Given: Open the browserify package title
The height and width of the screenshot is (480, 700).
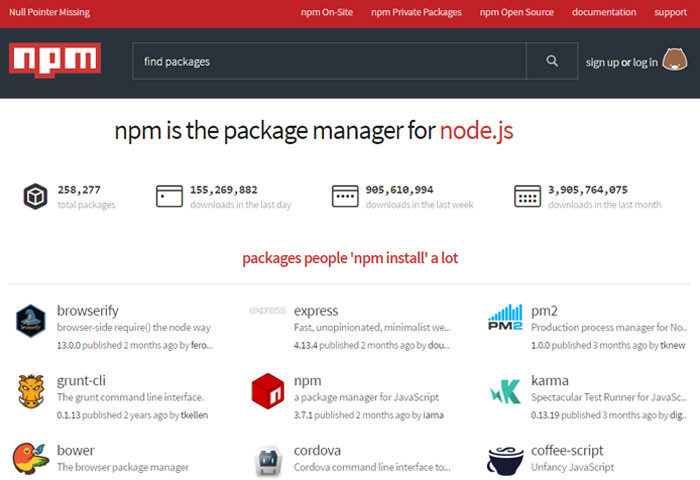Looking at the screenshot, I should pyautogui.click(x=88, y=310).
